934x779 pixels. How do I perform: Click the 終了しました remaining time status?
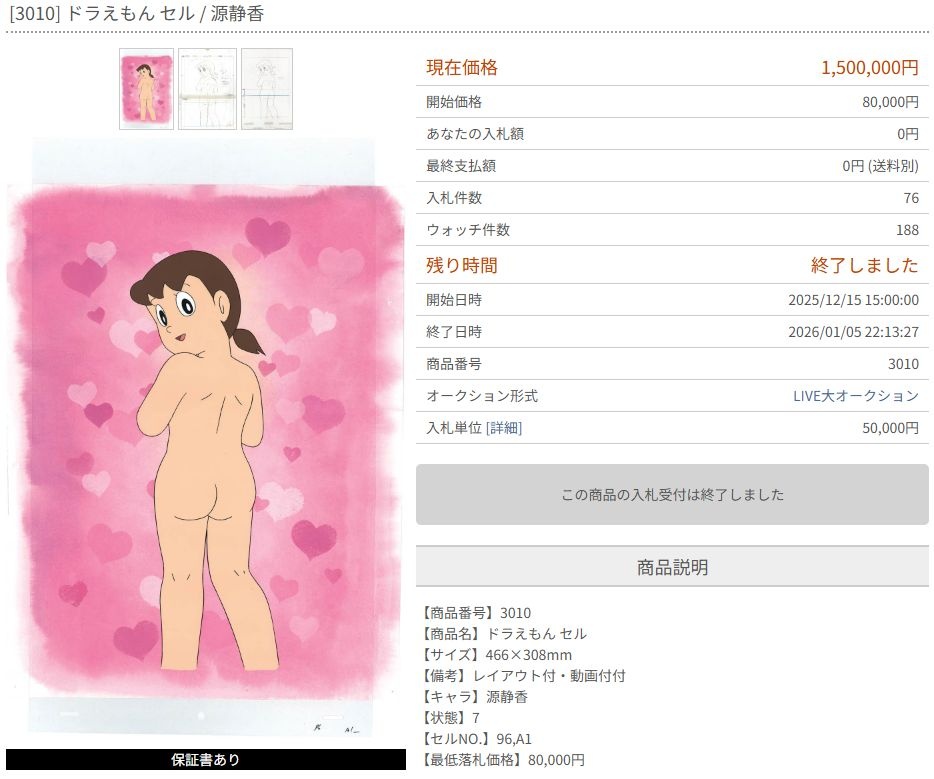click(x=864, y=265)
